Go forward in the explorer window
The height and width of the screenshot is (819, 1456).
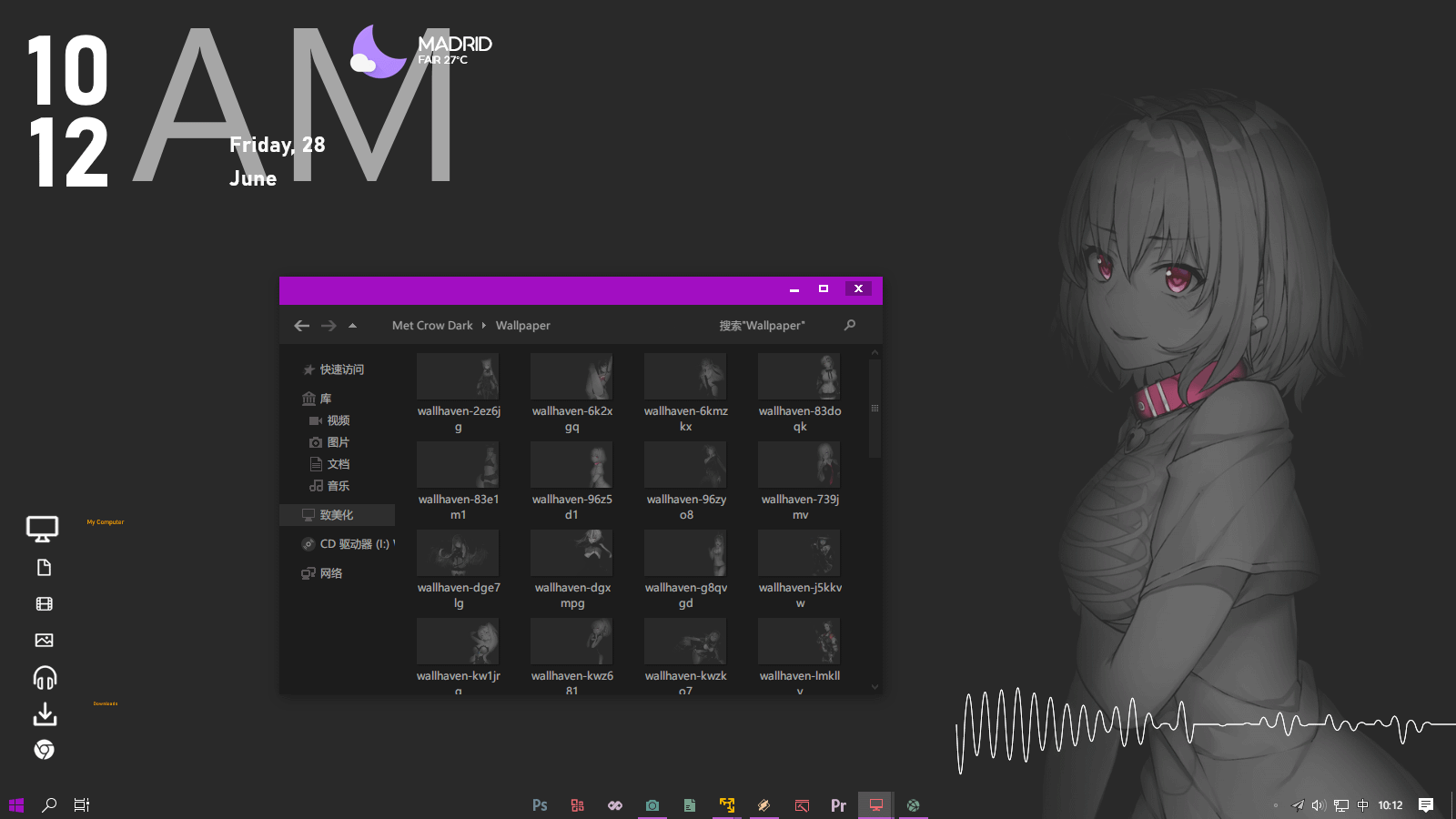pyautogui.click(x=329, y=326)
